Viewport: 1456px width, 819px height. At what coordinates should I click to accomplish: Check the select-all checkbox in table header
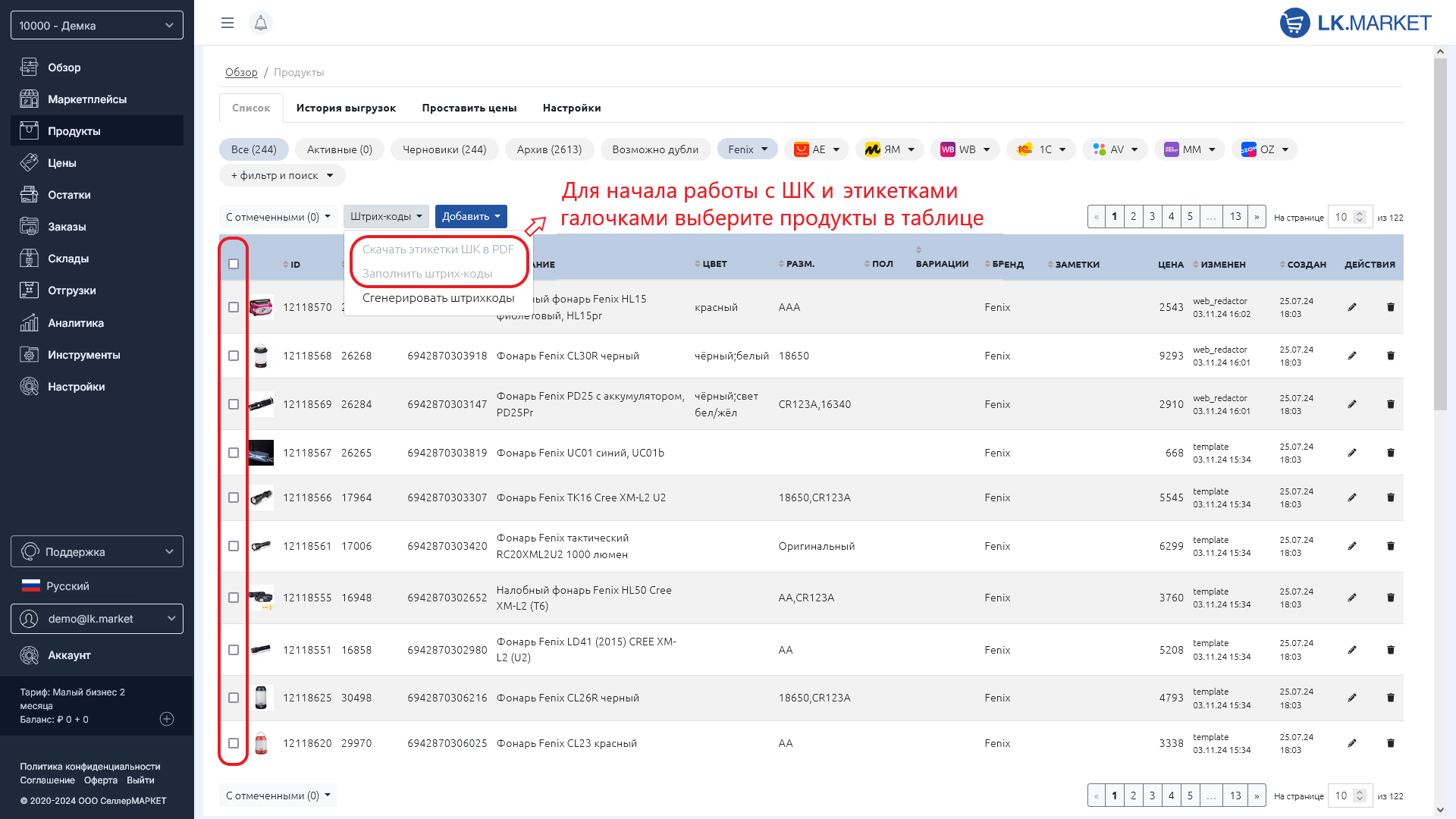(x=234, y=264)
